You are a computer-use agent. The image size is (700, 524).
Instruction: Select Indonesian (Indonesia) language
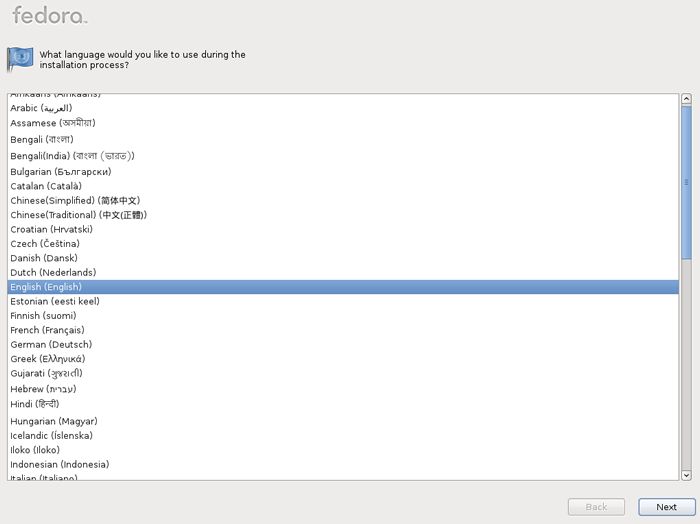click(343, 464)
